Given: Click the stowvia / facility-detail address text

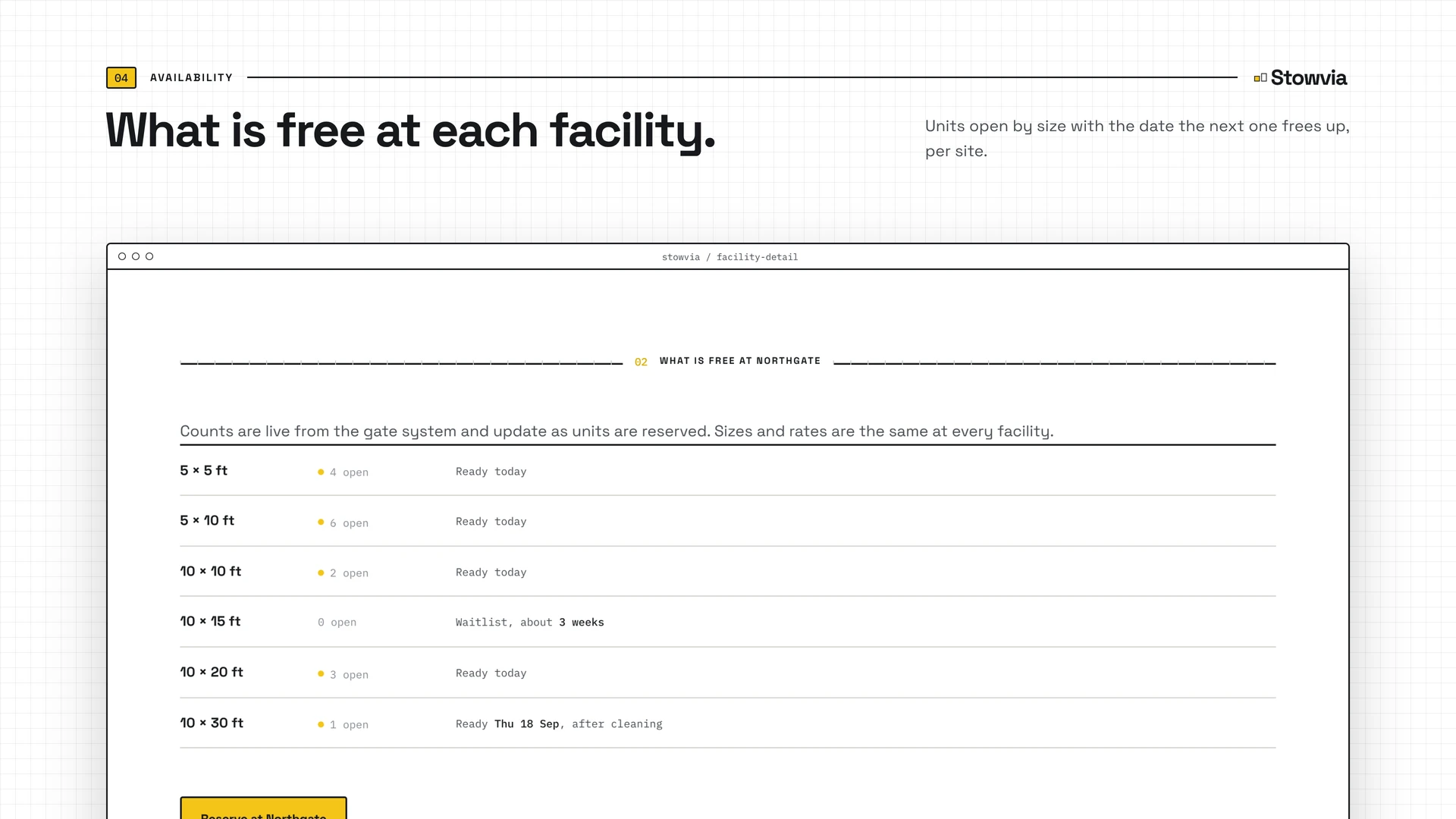Looking at the screenshot, I should [x=730, y=257].
